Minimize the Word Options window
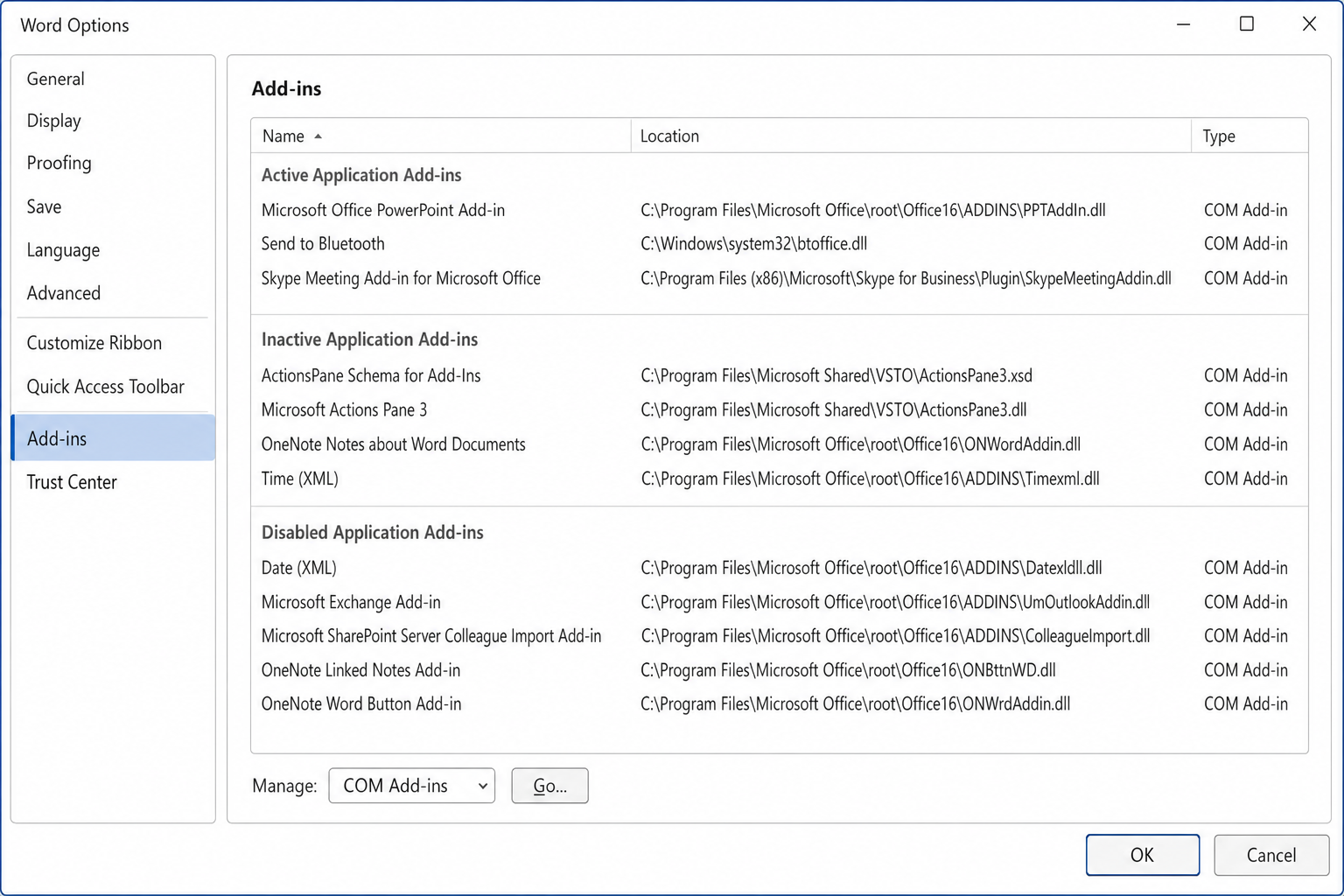1344x896 pixels. tap(1184, 24)
